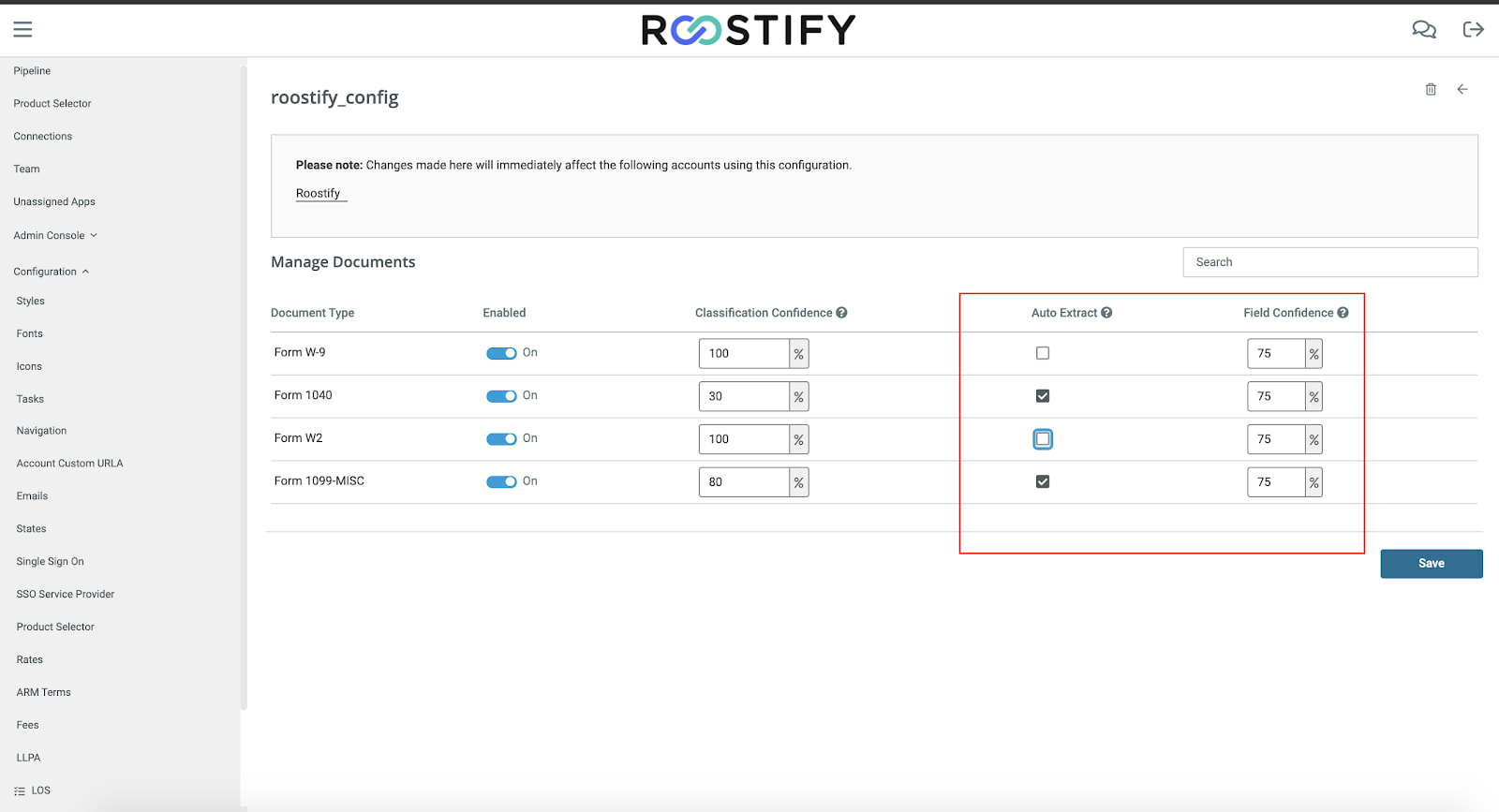Open Rates configuration
The width and height of the screenshot is (1499, 812).
tap(30, 660)
